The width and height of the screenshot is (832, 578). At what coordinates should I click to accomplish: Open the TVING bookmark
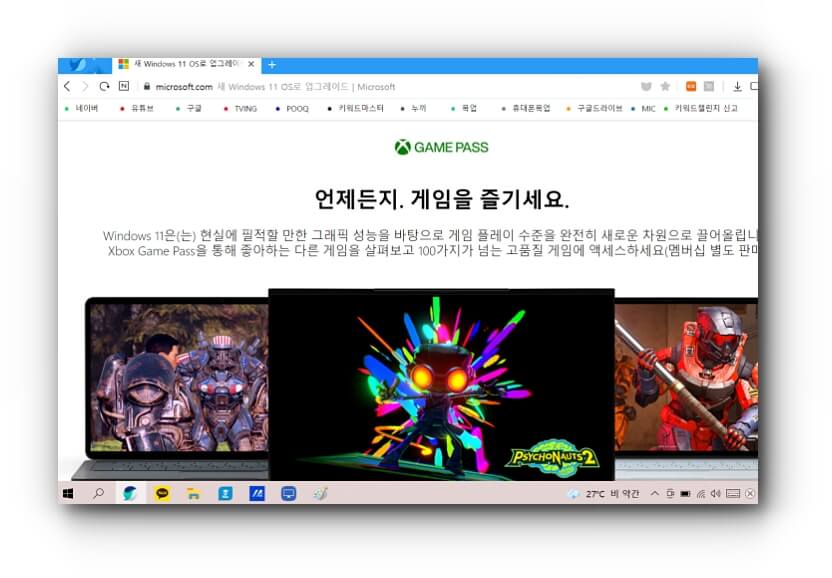[x=240, y=108]
